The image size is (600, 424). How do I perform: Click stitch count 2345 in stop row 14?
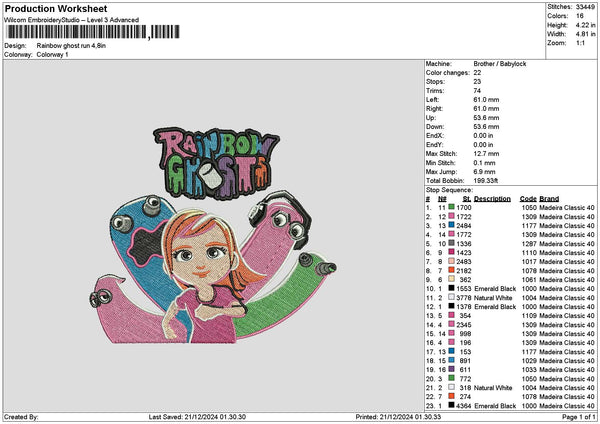tap(464, 325)
